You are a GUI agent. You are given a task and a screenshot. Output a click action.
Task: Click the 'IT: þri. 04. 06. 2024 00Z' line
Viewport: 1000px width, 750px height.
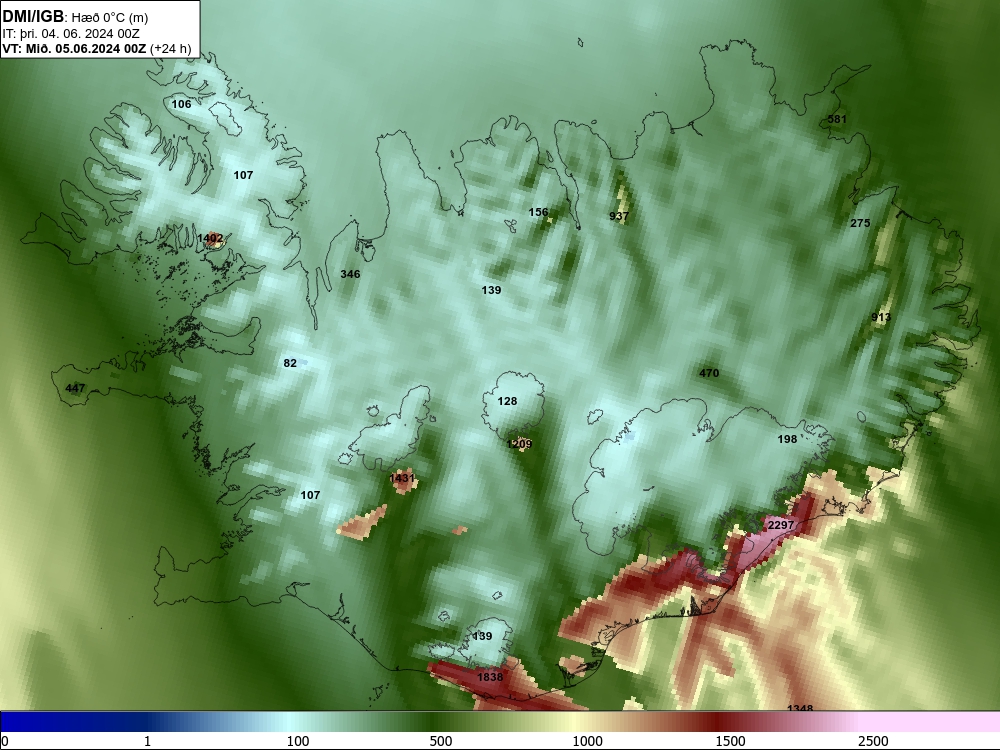(71, 34)
